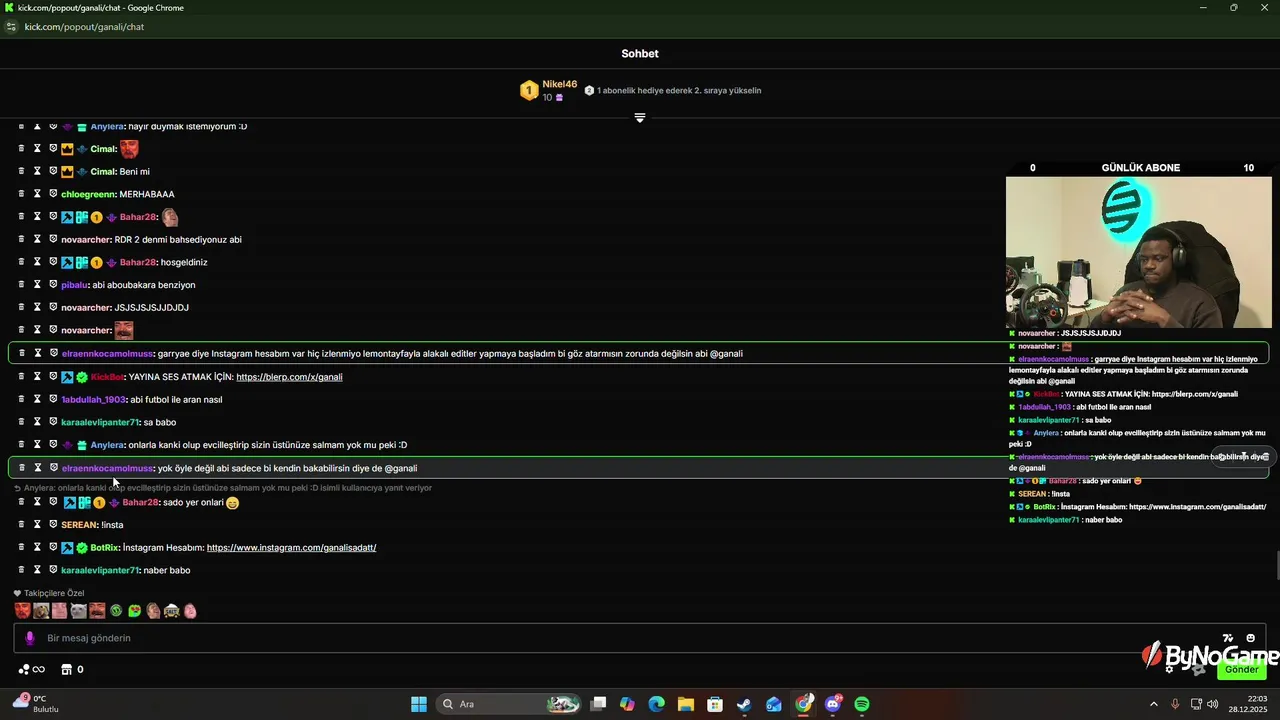This screenshot has height=720, width=1280.
Task: Click the 'Sohbet' chat header title
Action: 640,54
